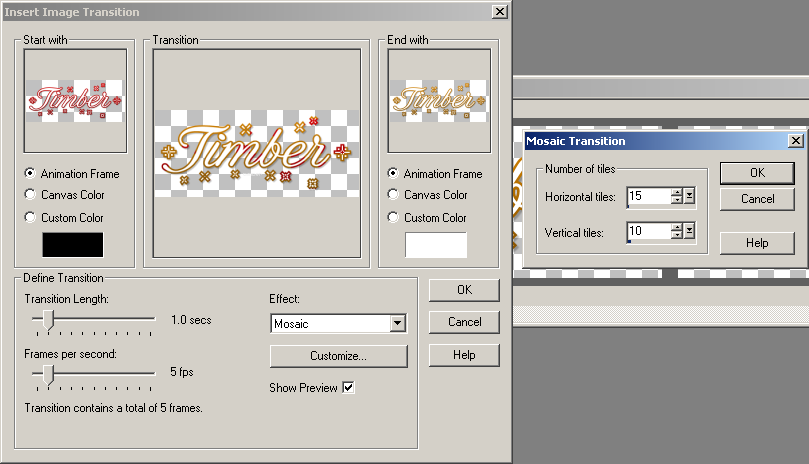Select Animation Frame under Start with
Viewport: 809px width, 464px height.
(x=30, y=174)
